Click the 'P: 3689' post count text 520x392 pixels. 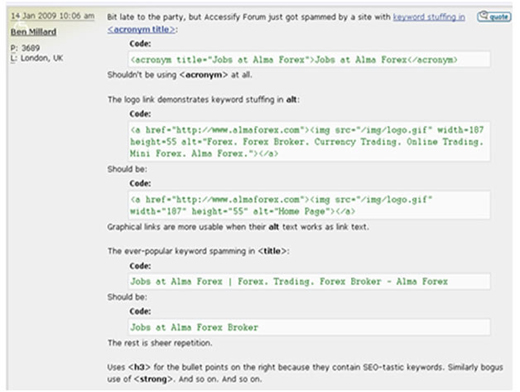coord(25,48)
